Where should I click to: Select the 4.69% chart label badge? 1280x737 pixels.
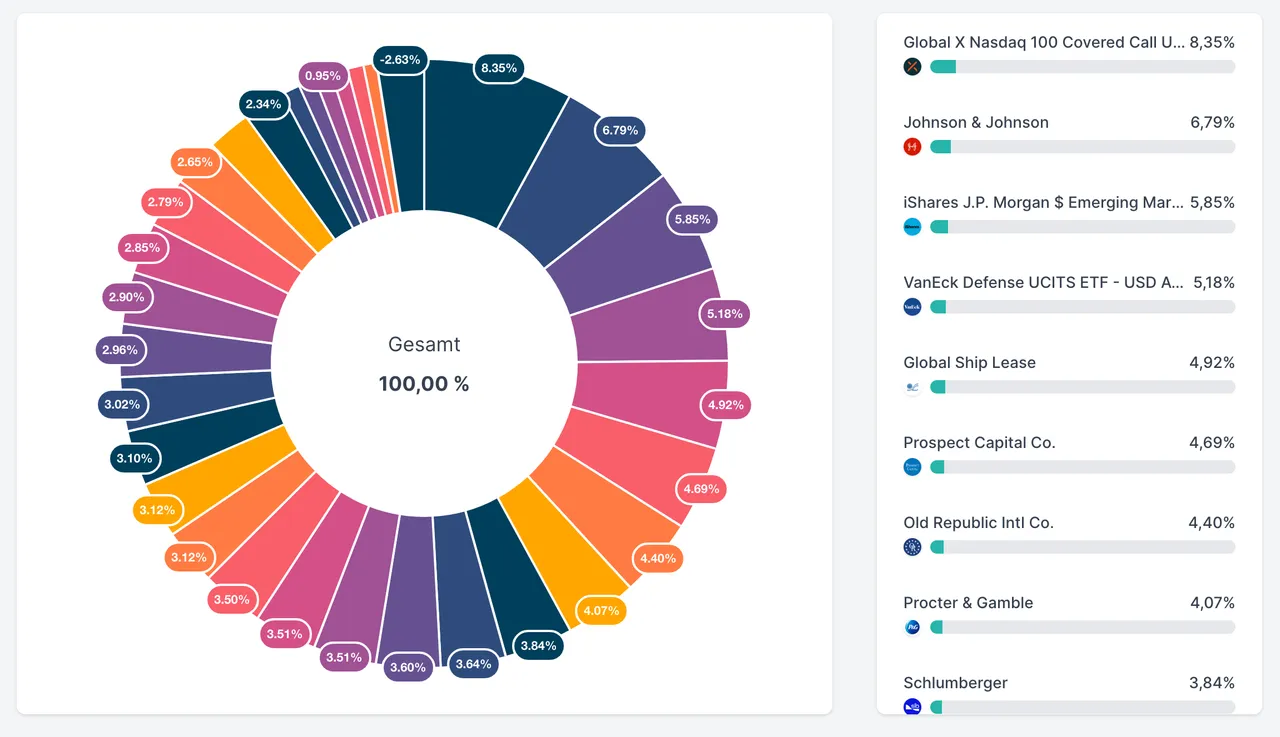(701, 489)
